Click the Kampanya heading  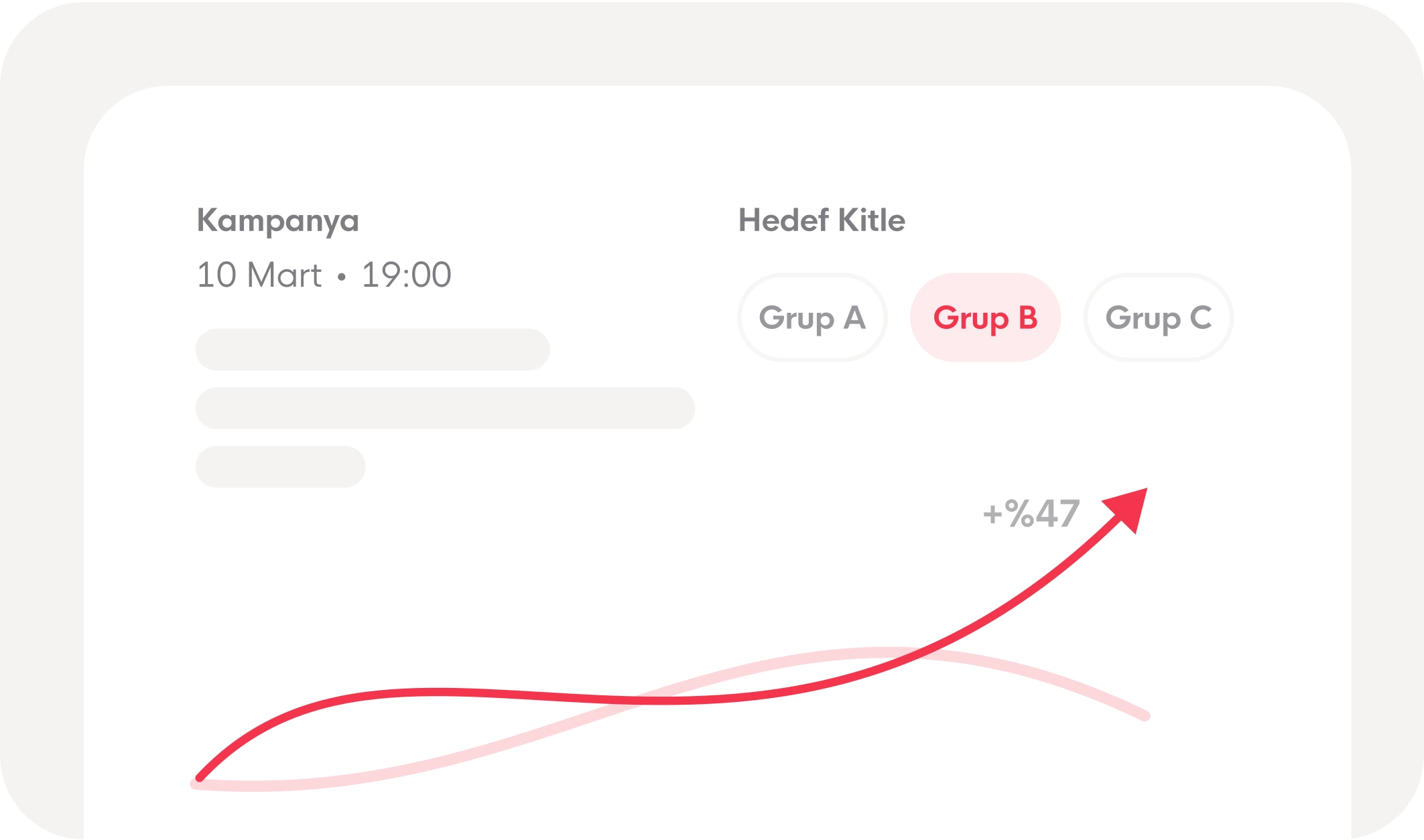pos(277,221)
